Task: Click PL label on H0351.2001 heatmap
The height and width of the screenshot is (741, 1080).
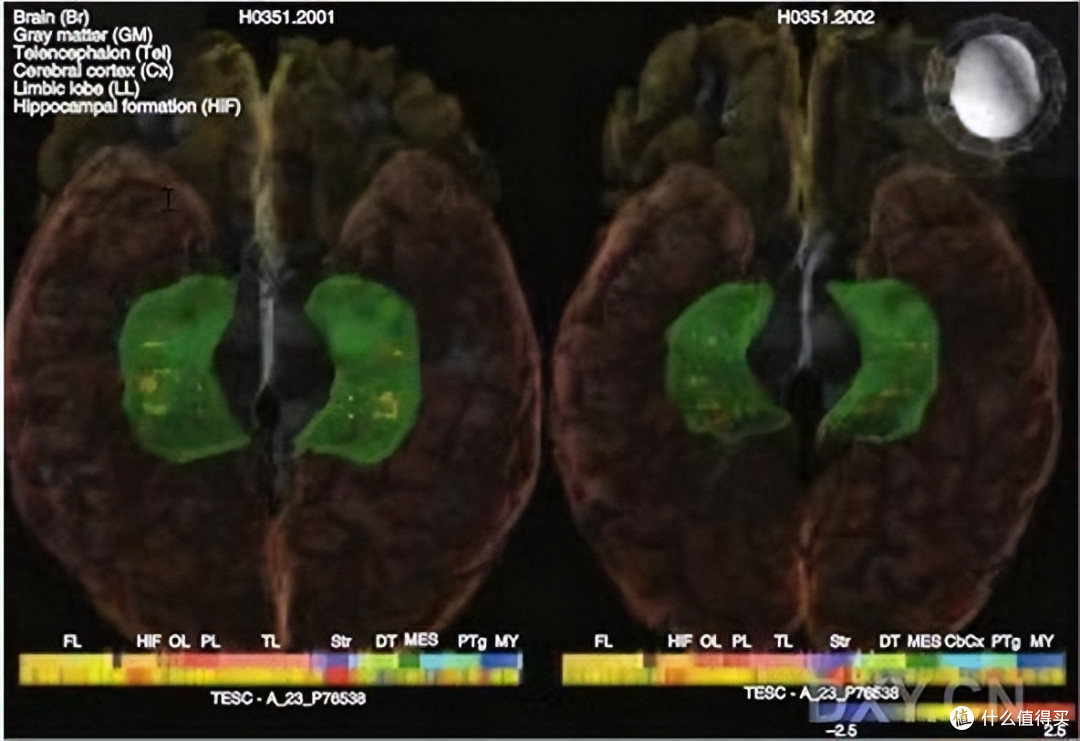Action: pyautogui.click(x=211, y=642)
